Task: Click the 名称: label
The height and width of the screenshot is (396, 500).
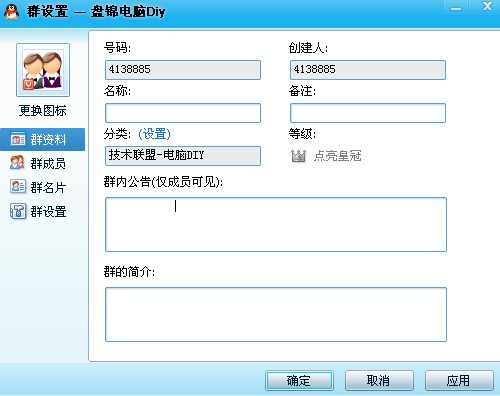Action: [117, 91]
